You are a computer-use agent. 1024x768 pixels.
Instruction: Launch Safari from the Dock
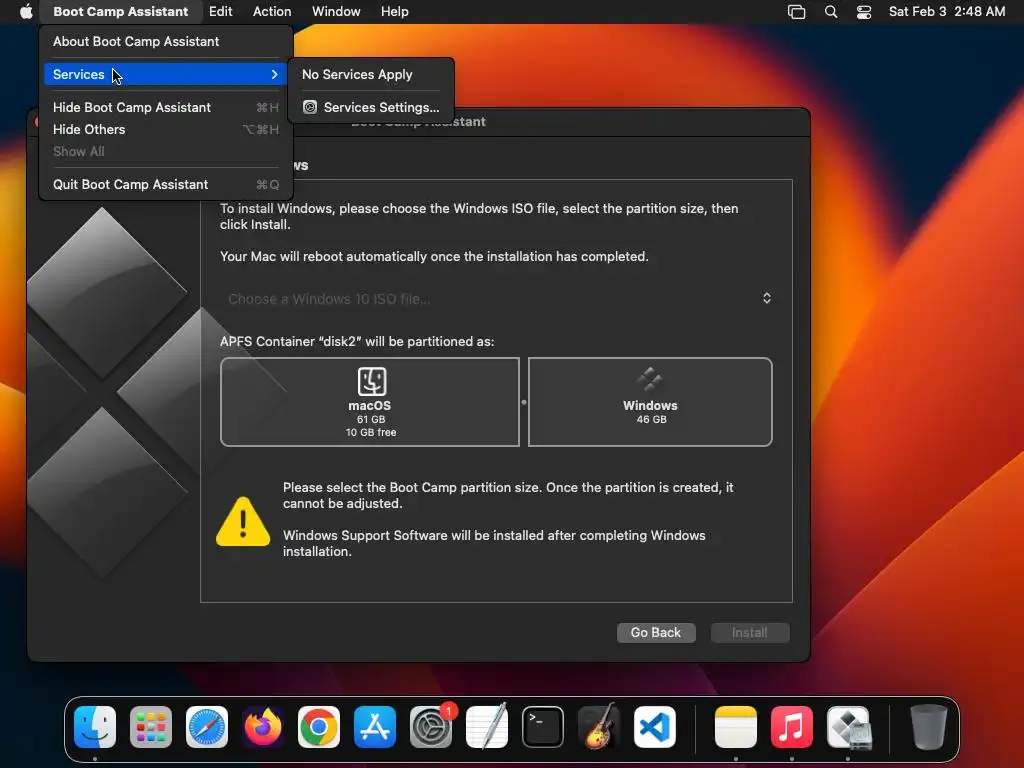[207, 726]
